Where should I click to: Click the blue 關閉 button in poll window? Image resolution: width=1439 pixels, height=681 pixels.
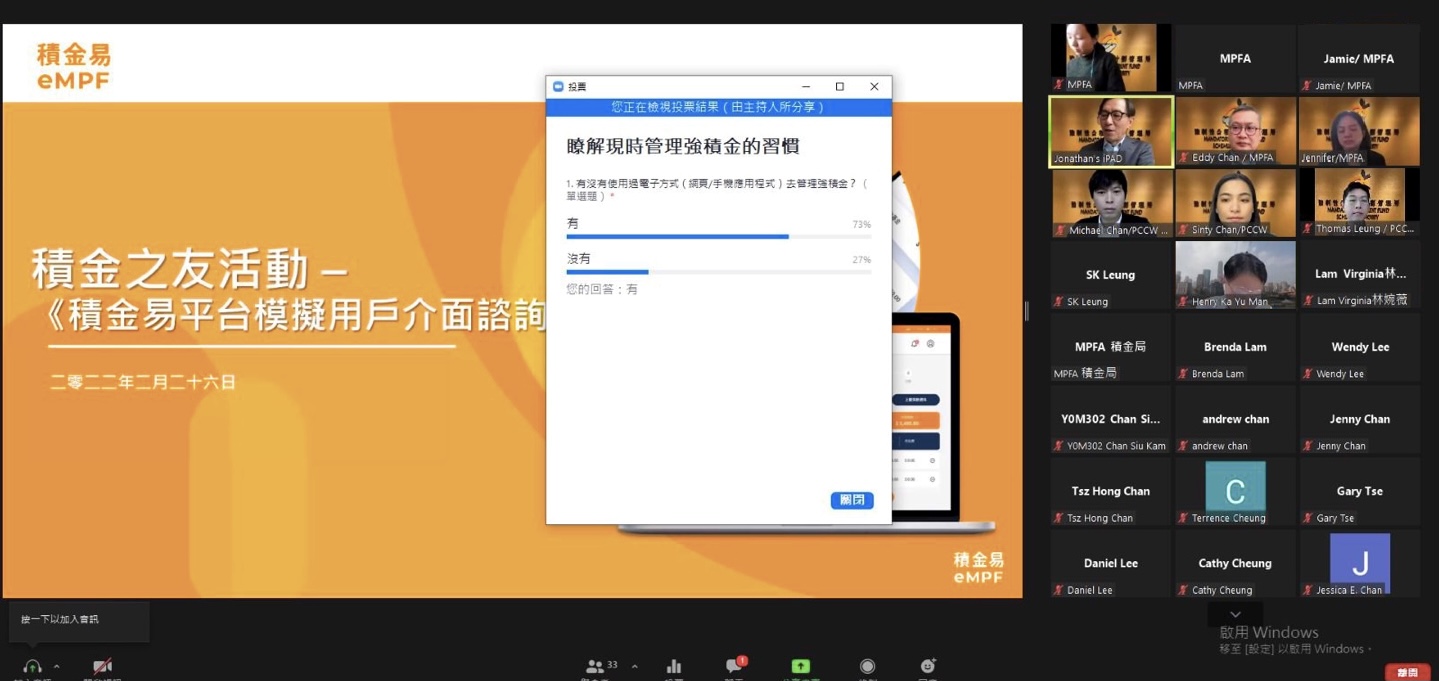pos(852,500)
